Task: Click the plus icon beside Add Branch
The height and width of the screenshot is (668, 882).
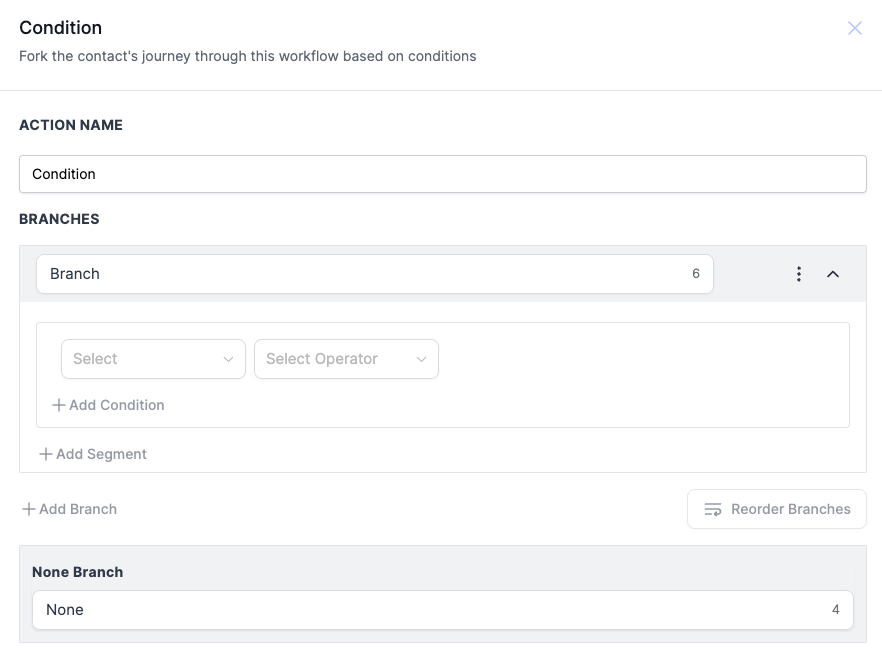Action: (29, 509)
